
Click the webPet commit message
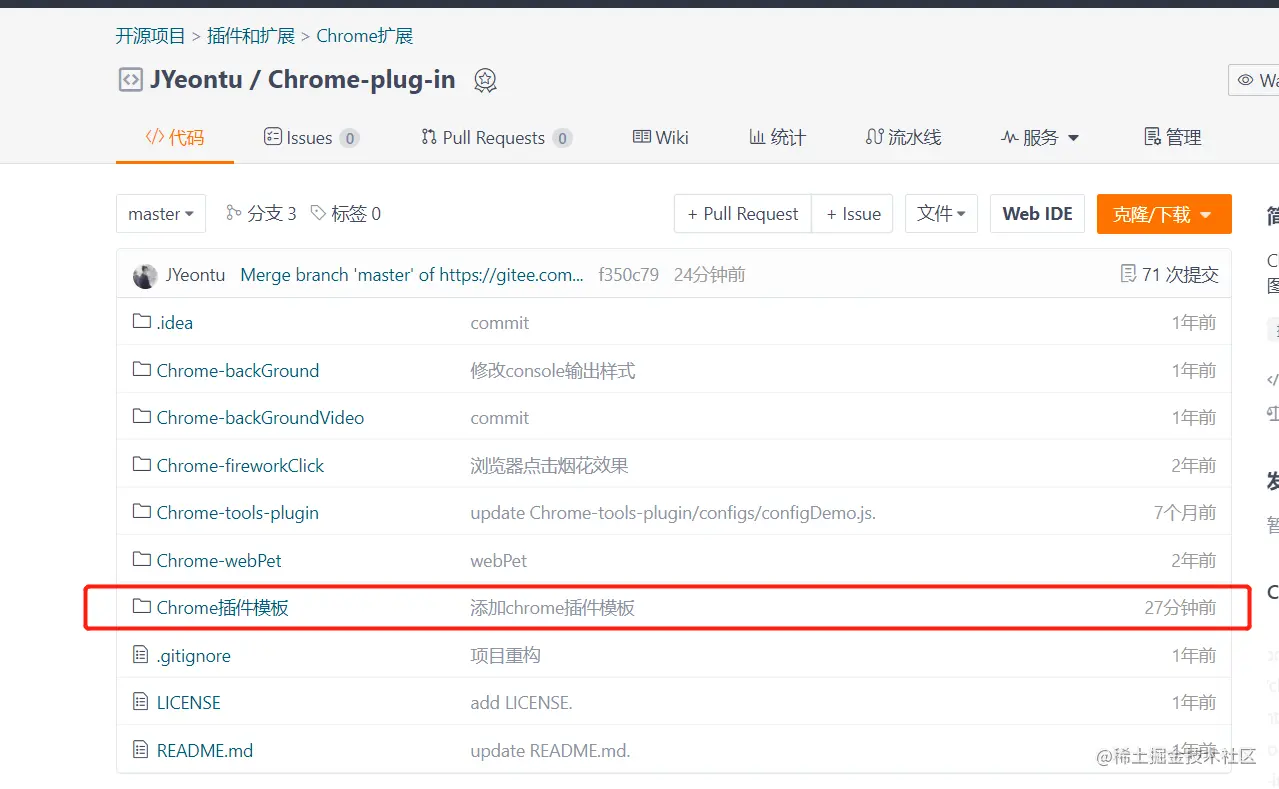[499, 561]
